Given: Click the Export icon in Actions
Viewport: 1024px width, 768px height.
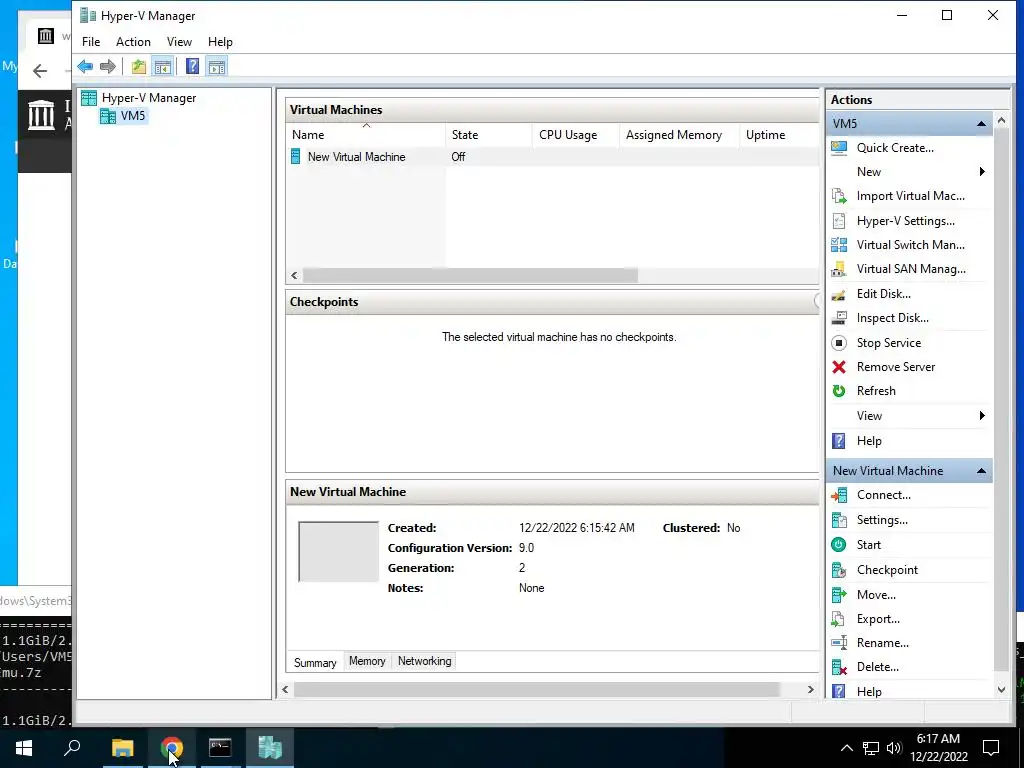Looking at the screenshot, I should pyautogui.click(x=839, y=618).
